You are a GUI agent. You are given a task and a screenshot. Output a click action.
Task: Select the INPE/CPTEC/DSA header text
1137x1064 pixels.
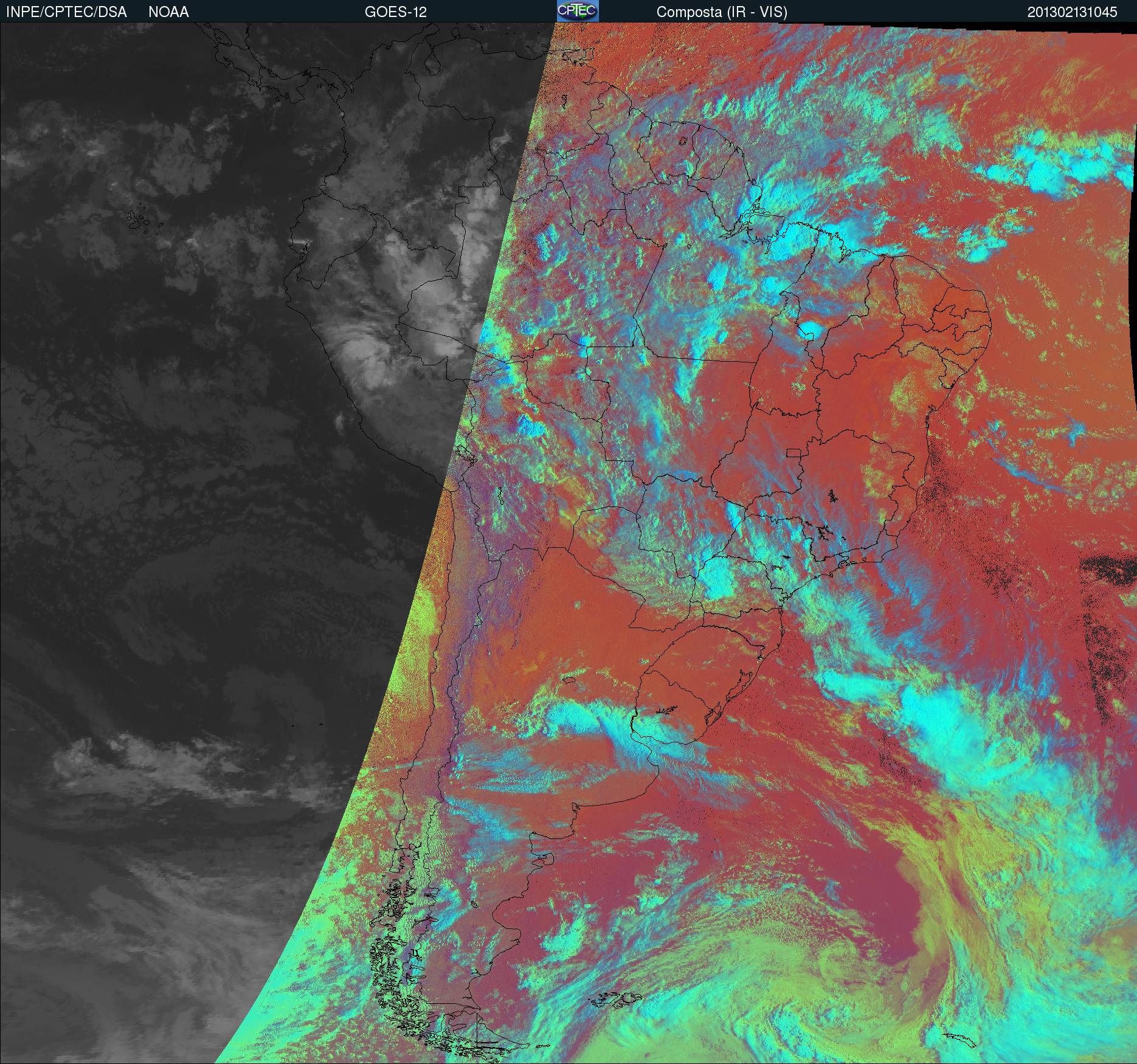[66, 12]
